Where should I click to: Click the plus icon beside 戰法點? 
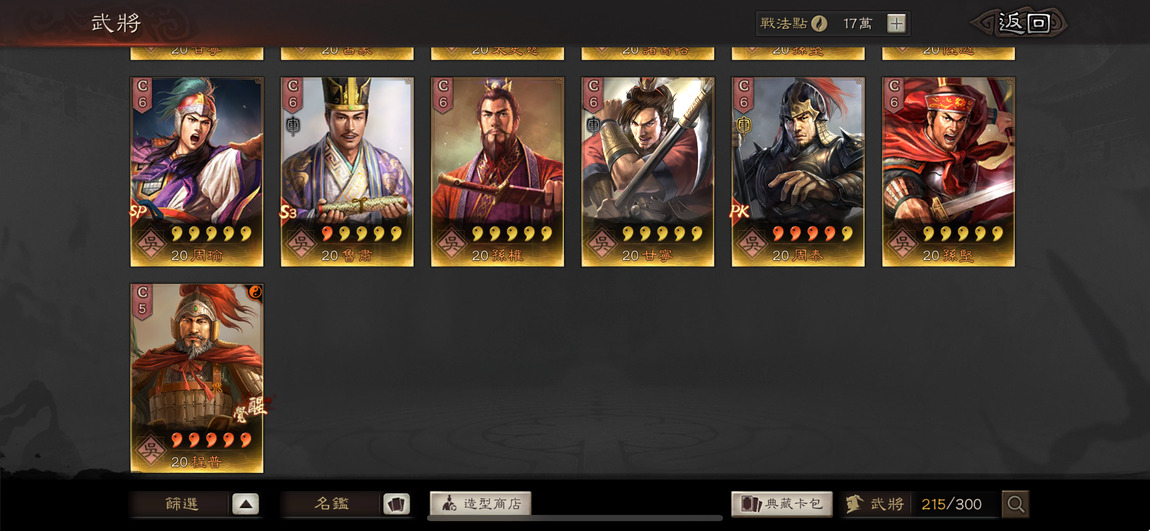896,23
